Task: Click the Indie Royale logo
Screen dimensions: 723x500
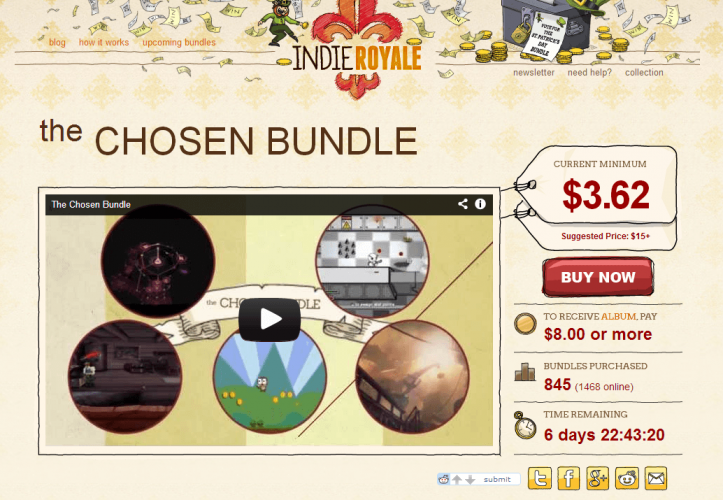Action: (356, 51)
